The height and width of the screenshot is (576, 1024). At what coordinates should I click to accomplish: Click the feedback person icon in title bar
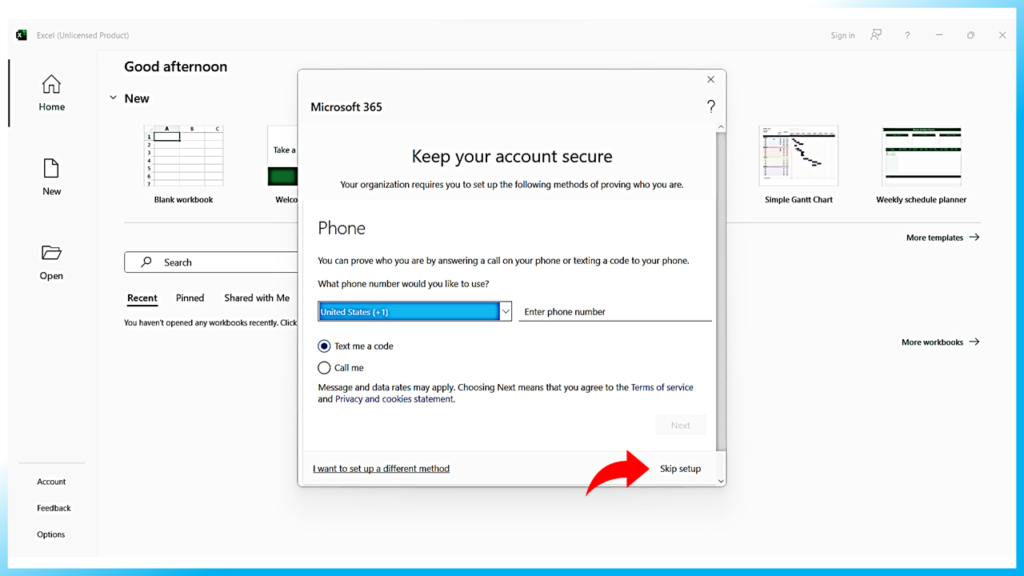point(876,35)
